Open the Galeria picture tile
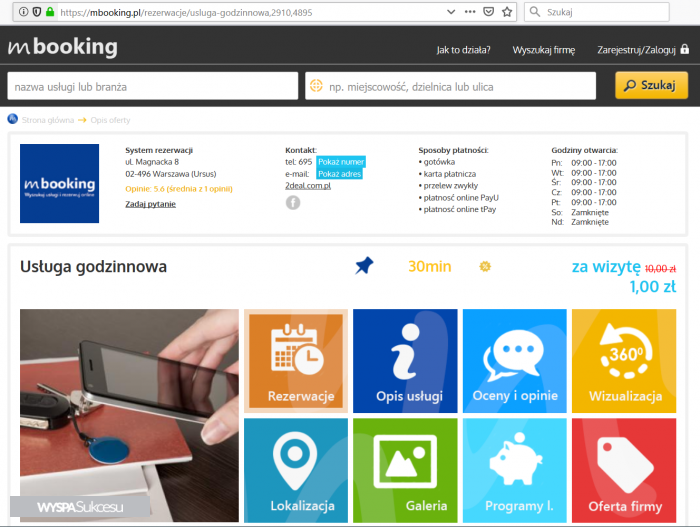Screen dimensions: 700x527 point(405,470)
